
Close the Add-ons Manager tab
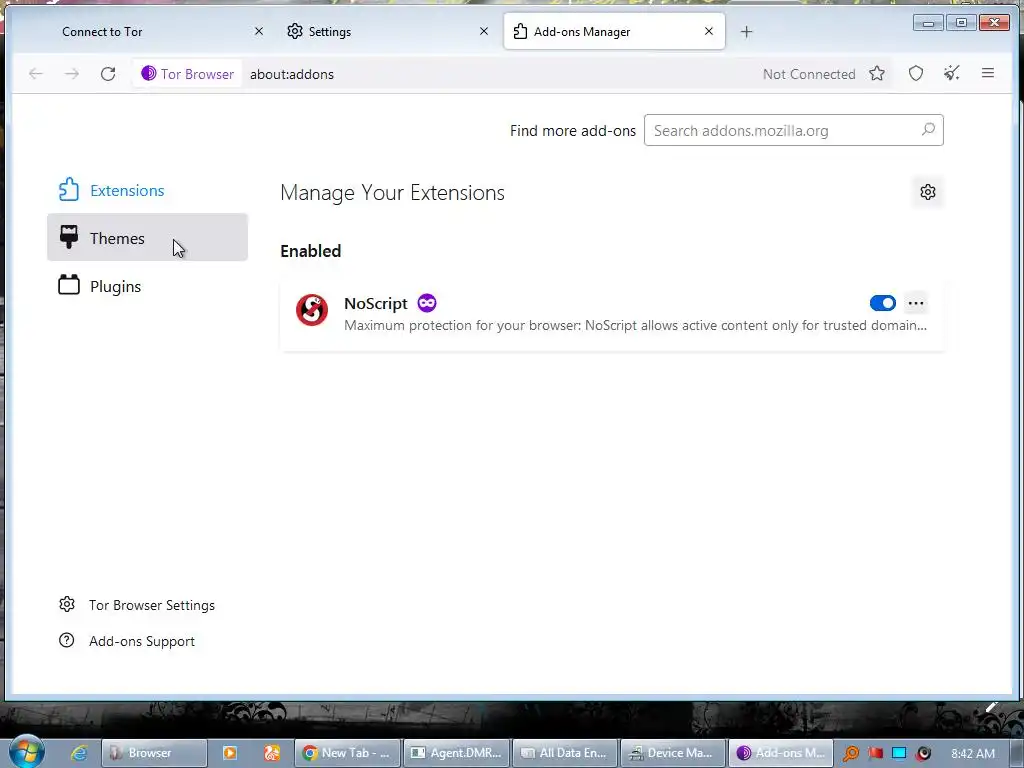[x=709, y=31]
